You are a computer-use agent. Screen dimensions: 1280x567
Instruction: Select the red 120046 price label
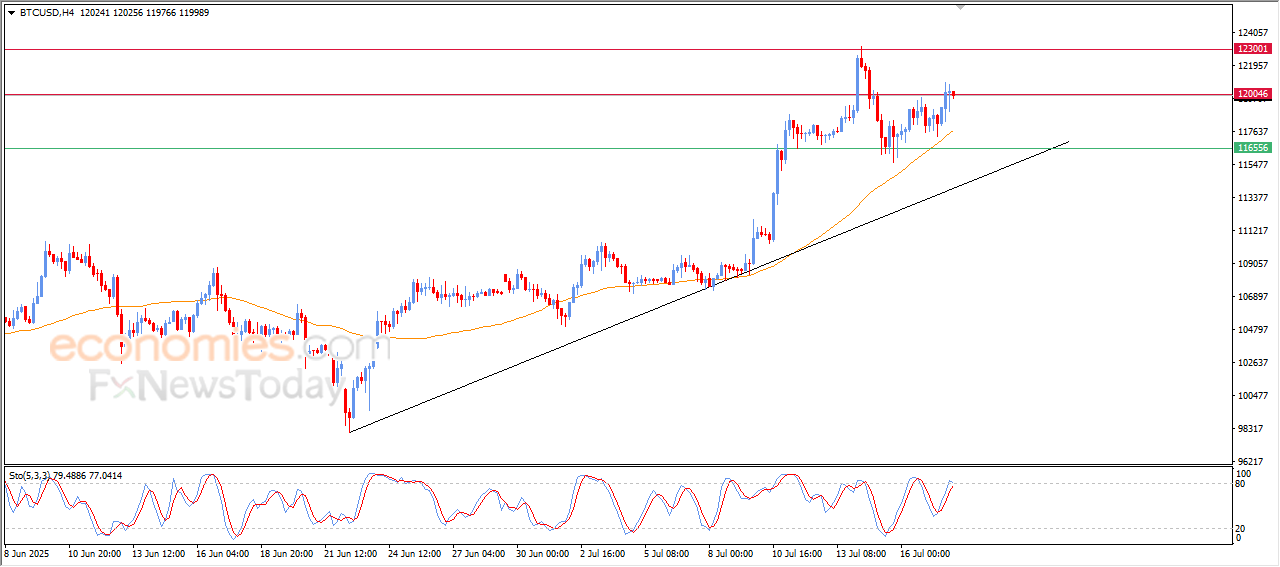tap(1253, 94)
